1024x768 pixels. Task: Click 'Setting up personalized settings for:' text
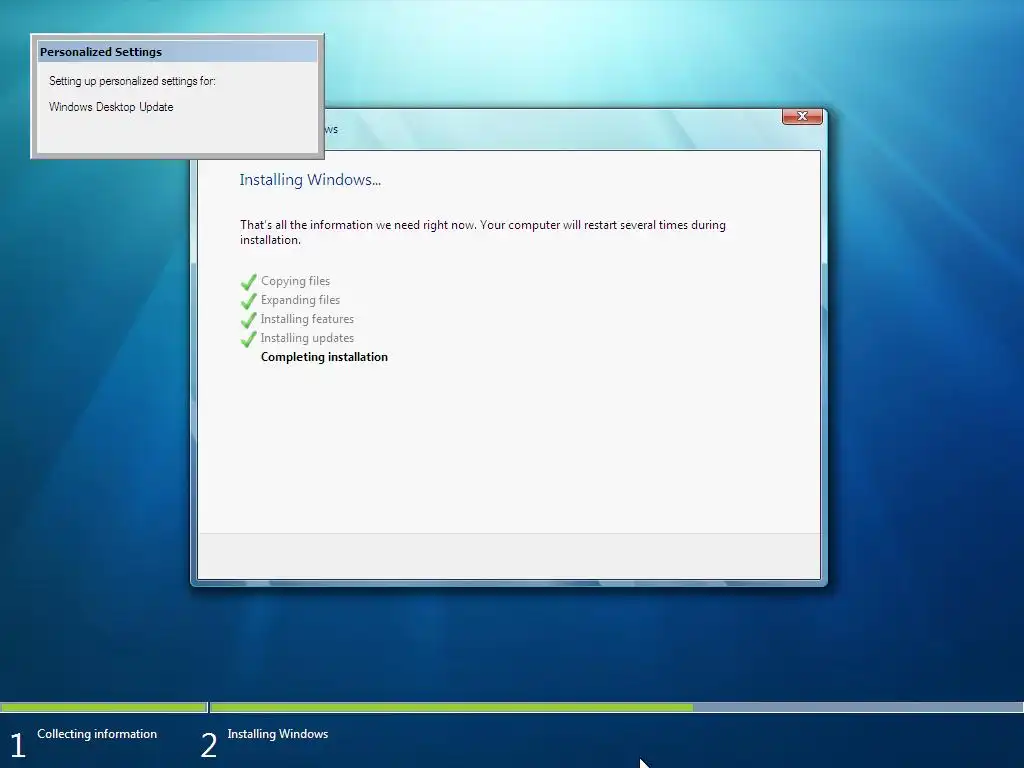coord(132,81)
